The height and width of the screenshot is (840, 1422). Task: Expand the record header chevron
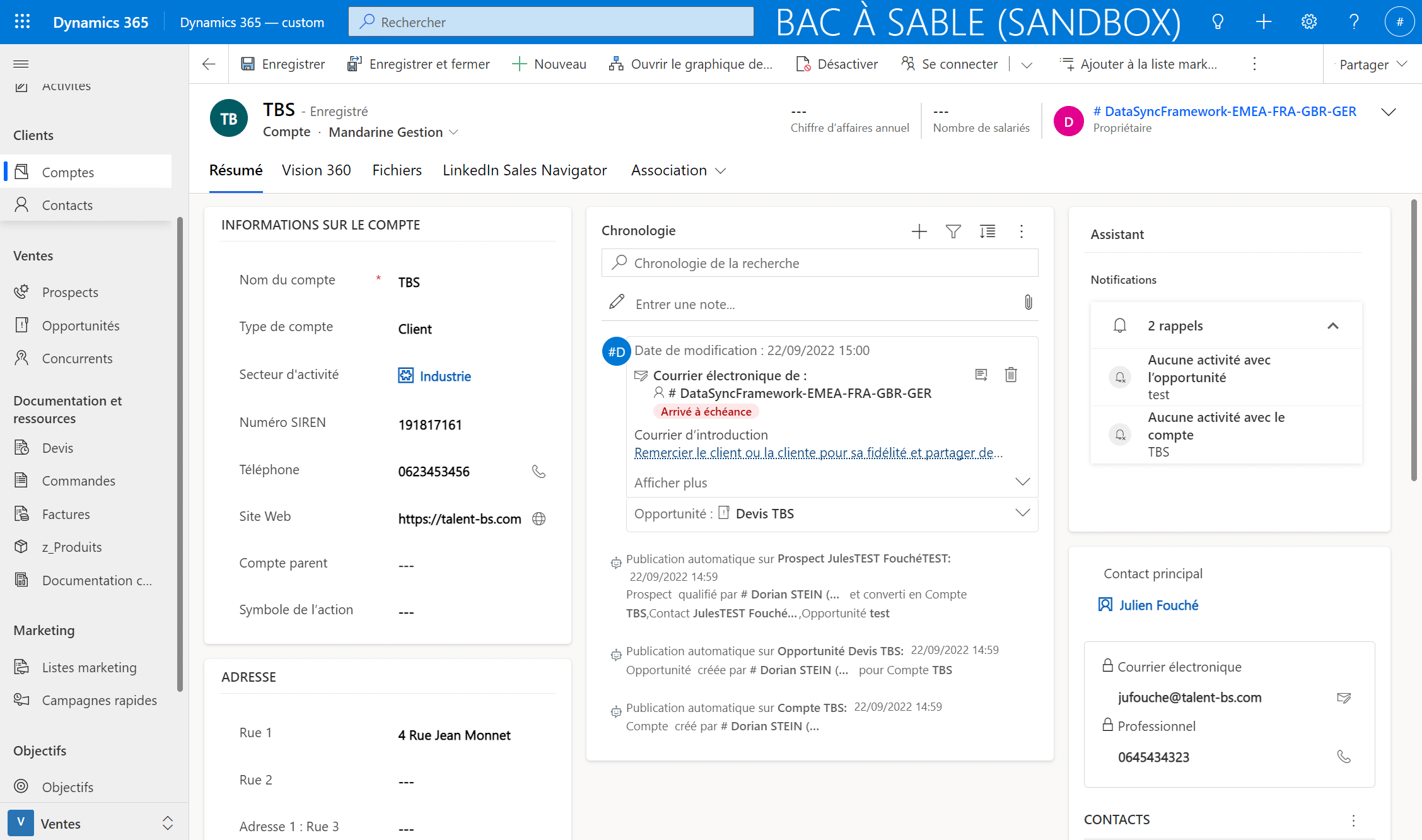(1389, 112)
